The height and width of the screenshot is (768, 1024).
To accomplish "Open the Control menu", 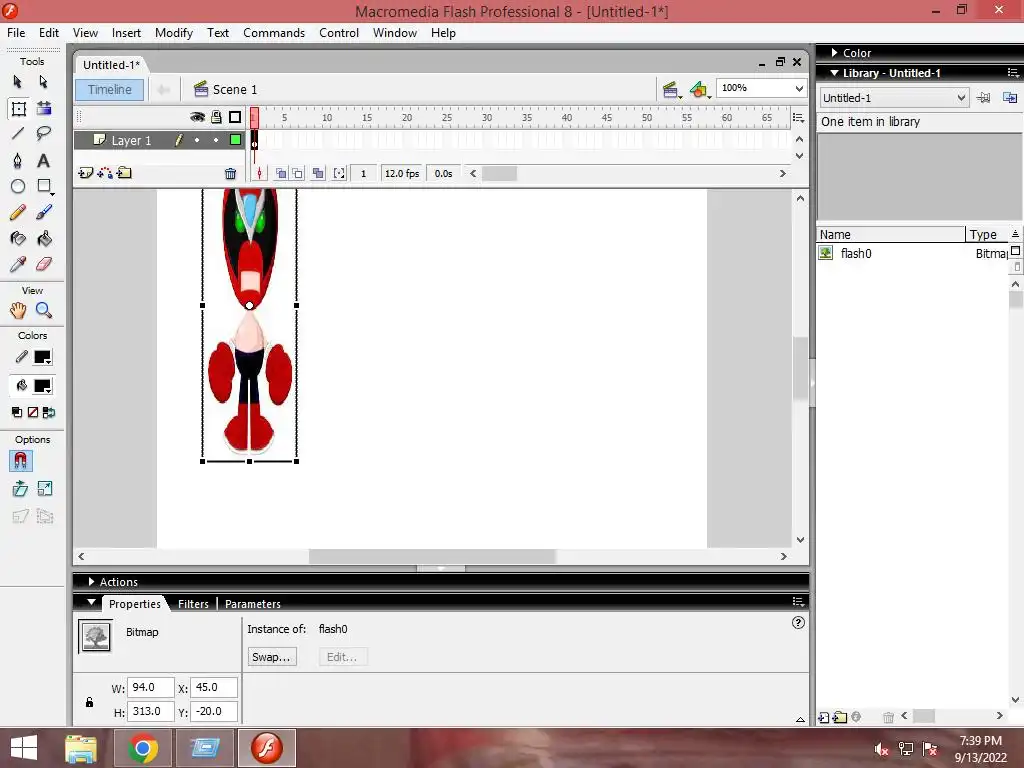I will tap(339, 33).
